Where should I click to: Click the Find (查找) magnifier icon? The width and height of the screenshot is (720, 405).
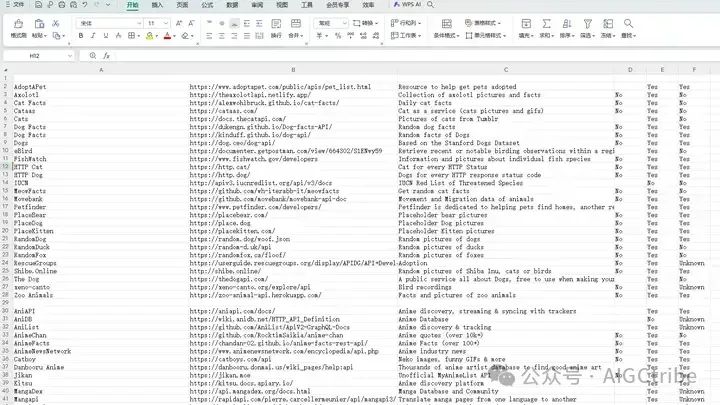point(628,24)
